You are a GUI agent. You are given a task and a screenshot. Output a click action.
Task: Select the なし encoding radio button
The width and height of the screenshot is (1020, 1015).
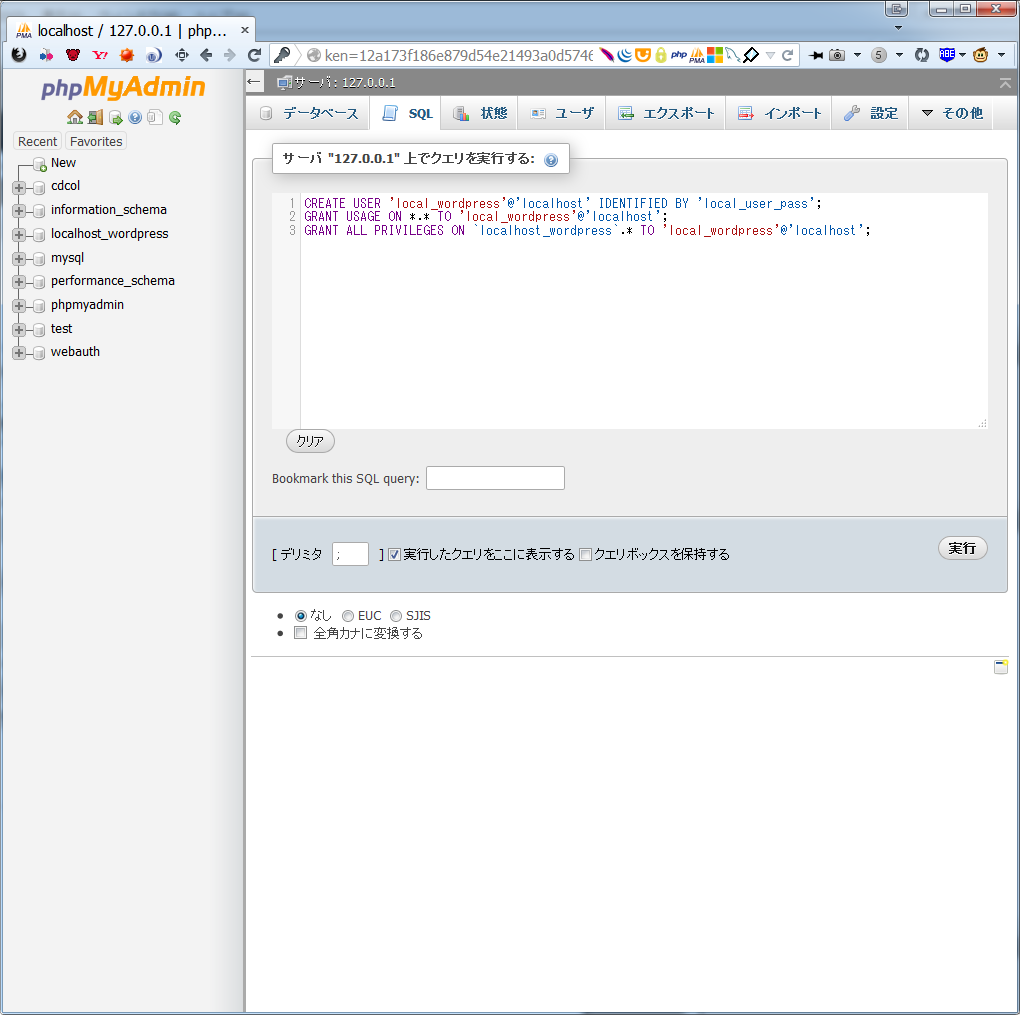coord(301,616)
